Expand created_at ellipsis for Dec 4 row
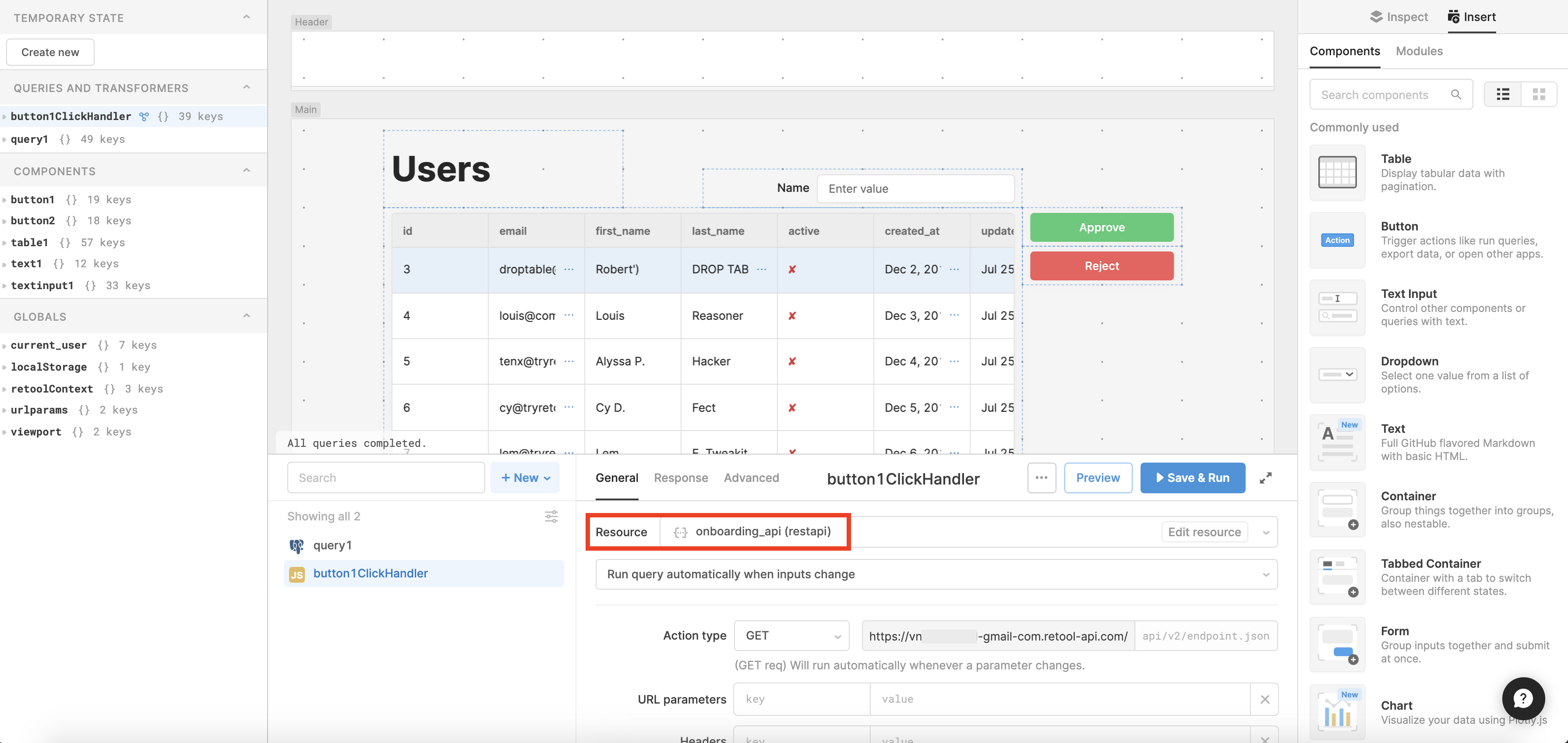This screenshot has height=743, width=1568. [954, 361]
